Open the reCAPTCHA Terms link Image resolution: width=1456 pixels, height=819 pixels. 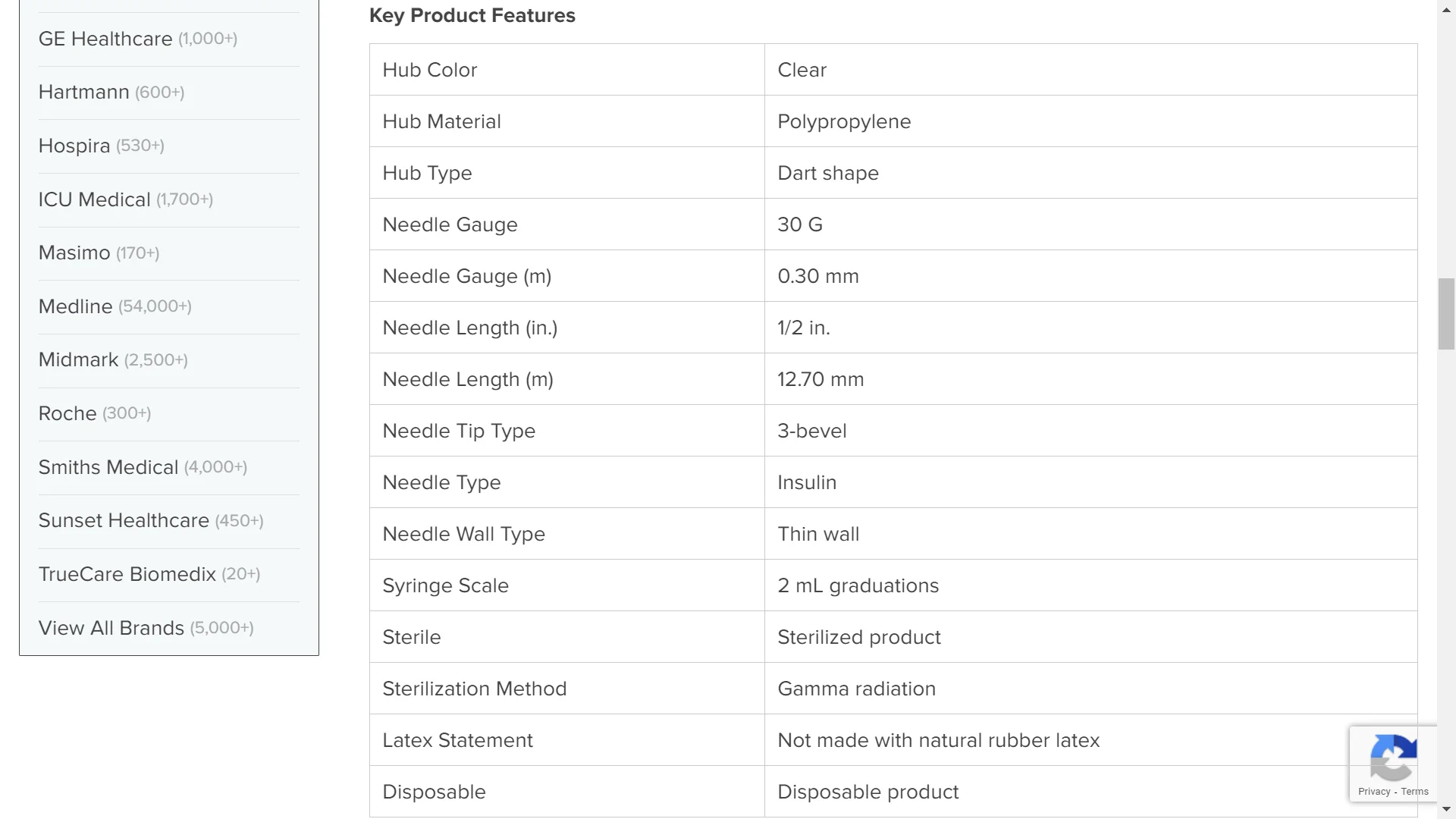point(1415,792)
